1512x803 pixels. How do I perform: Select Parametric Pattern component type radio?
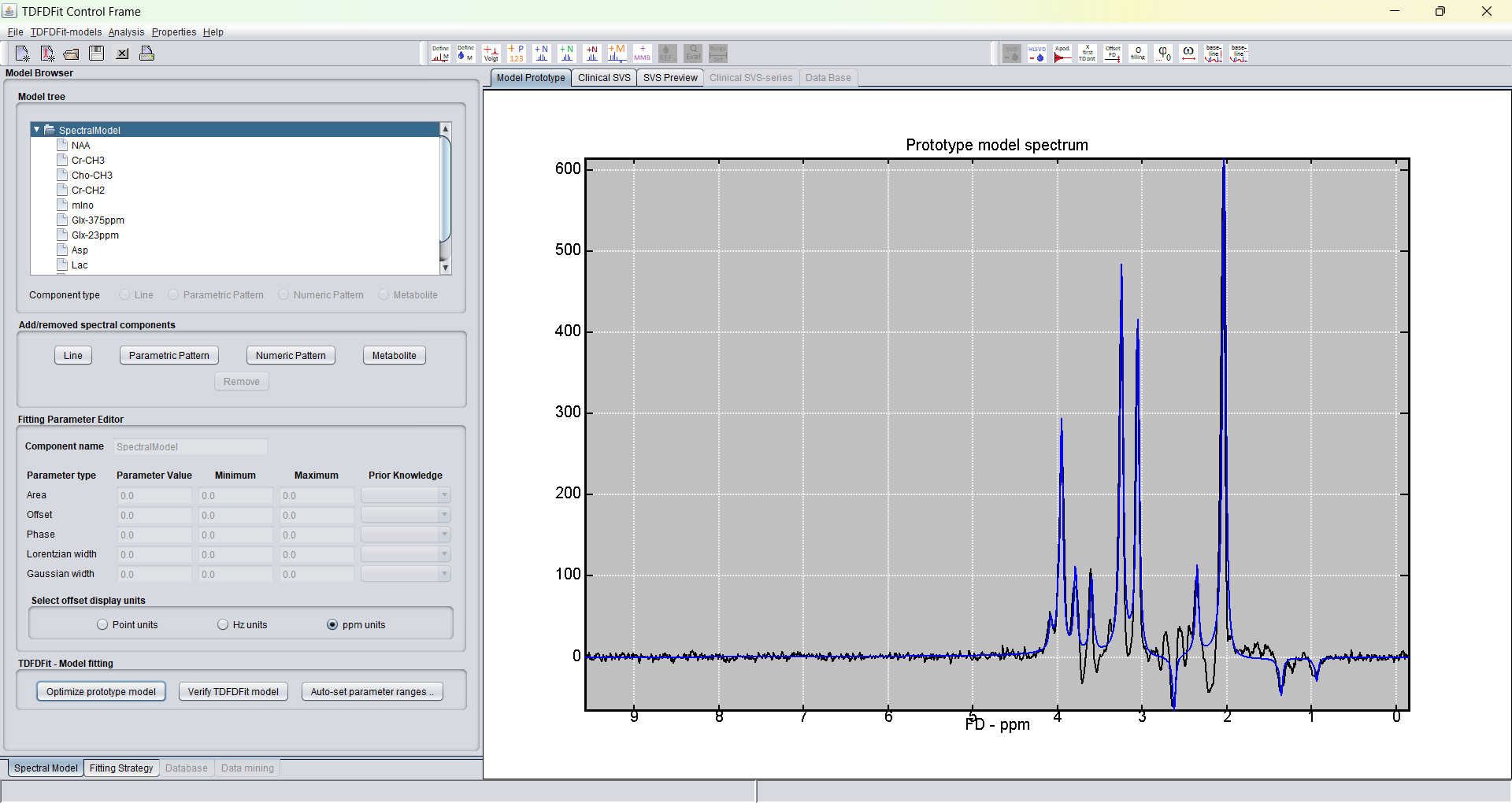coord(173,294)
